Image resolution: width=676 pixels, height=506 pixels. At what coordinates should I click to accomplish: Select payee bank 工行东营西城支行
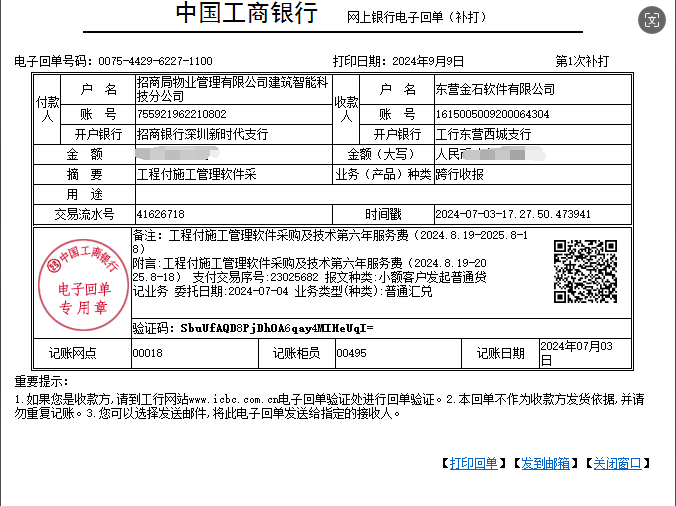click(483, 134)
